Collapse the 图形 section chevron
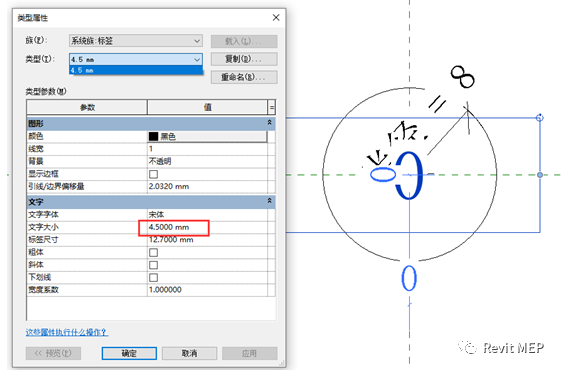 [x=270, y=123]
